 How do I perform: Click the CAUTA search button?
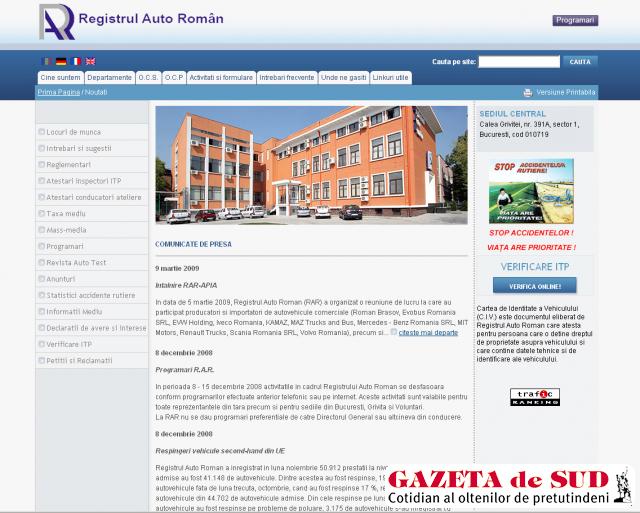[x=580, y=62]
